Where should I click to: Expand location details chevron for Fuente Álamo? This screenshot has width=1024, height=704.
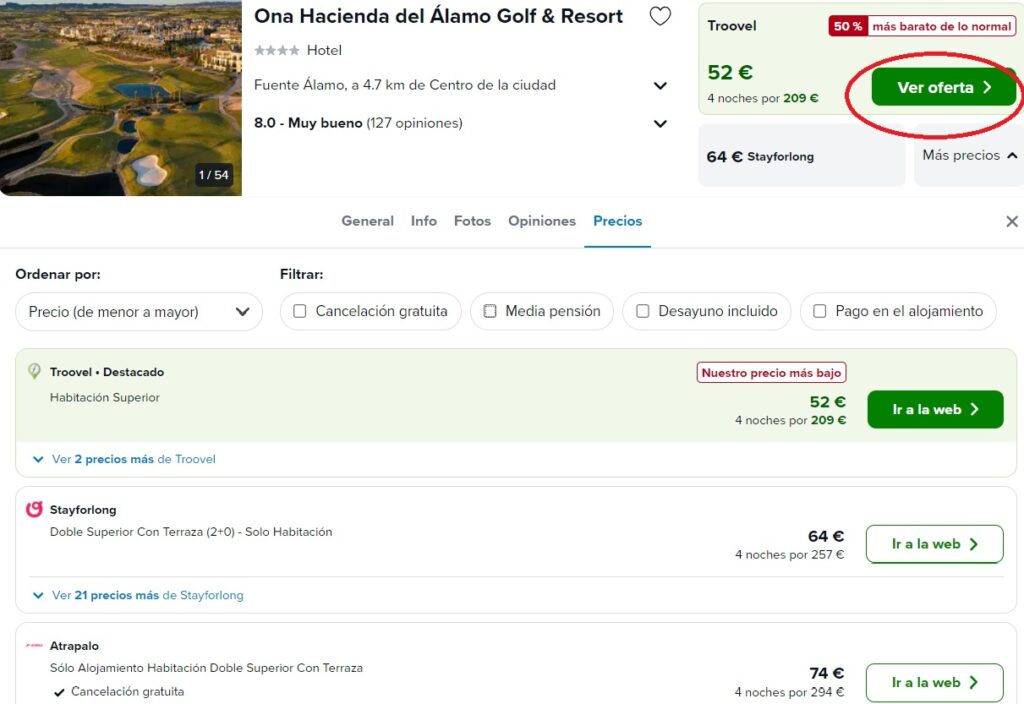tap(660, 86)
